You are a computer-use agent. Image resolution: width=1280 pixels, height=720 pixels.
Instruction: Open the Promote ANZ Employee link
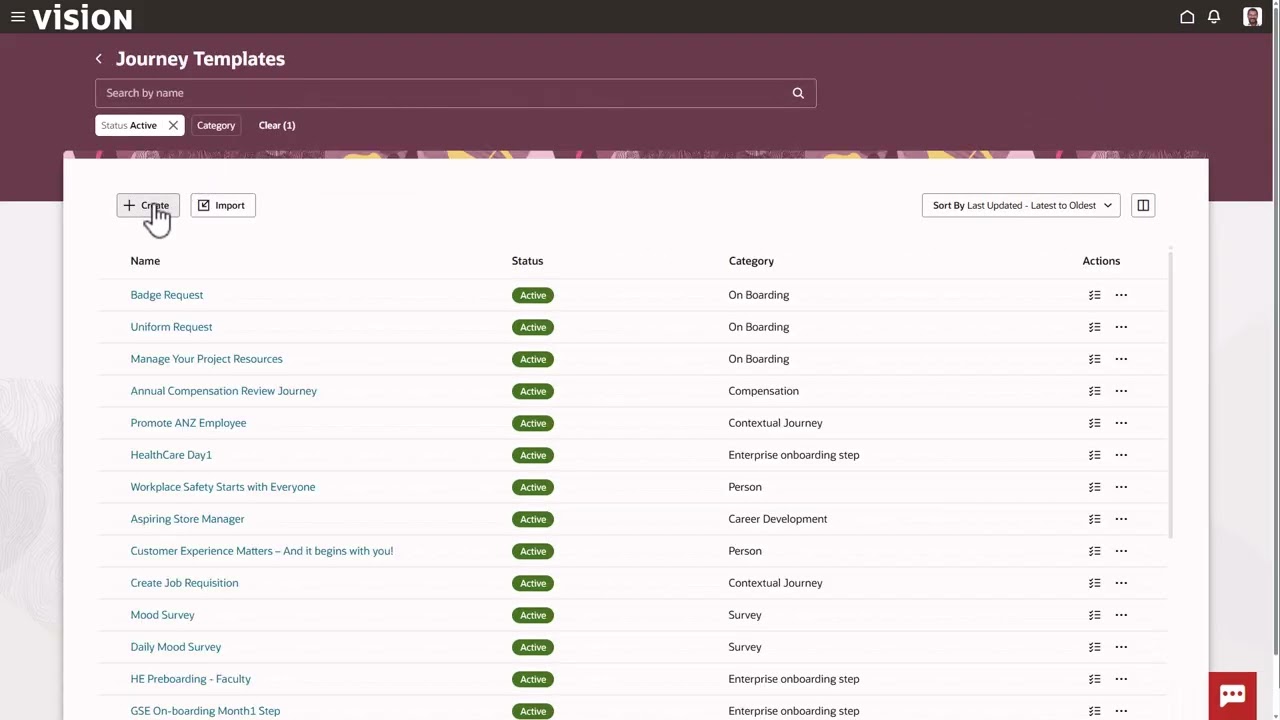[x=188, y=423]
